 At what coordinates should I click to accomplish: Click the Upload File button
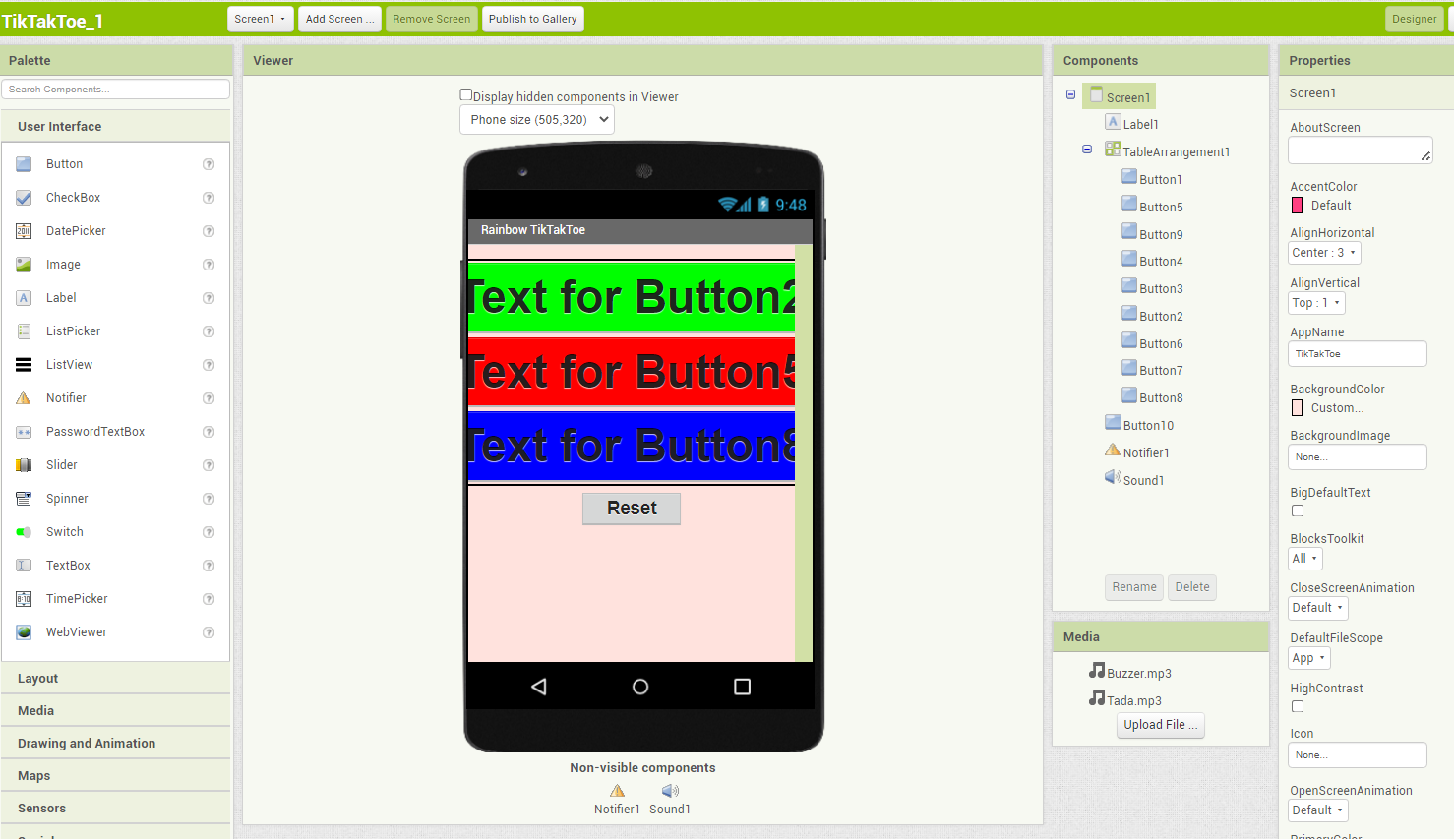pyautogui.click(x=1161, y=725)
